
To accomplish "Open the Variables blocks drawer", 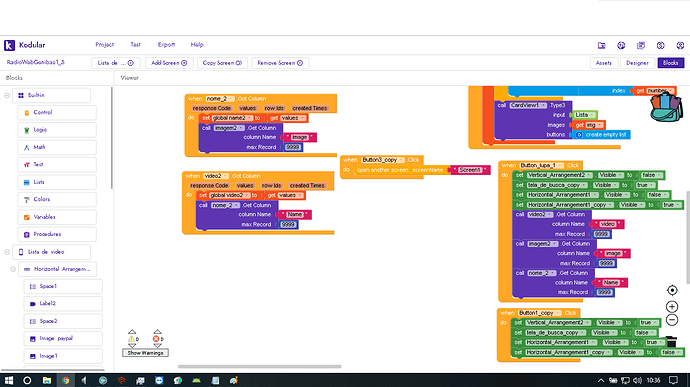I will click(57, 217).
